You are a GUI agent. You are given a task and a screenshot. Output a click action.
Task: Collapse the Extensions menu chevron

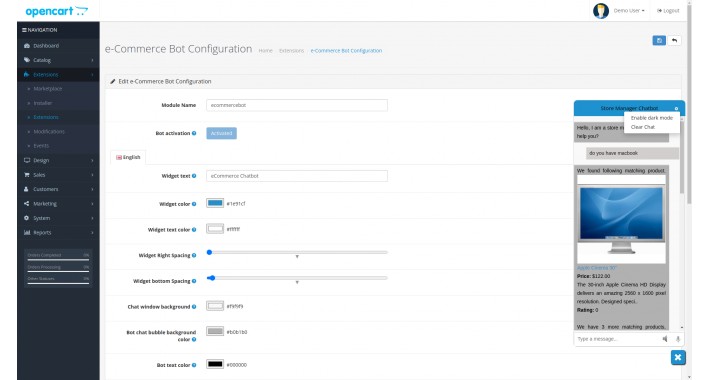pyautogui.click(x=92, y=74)
